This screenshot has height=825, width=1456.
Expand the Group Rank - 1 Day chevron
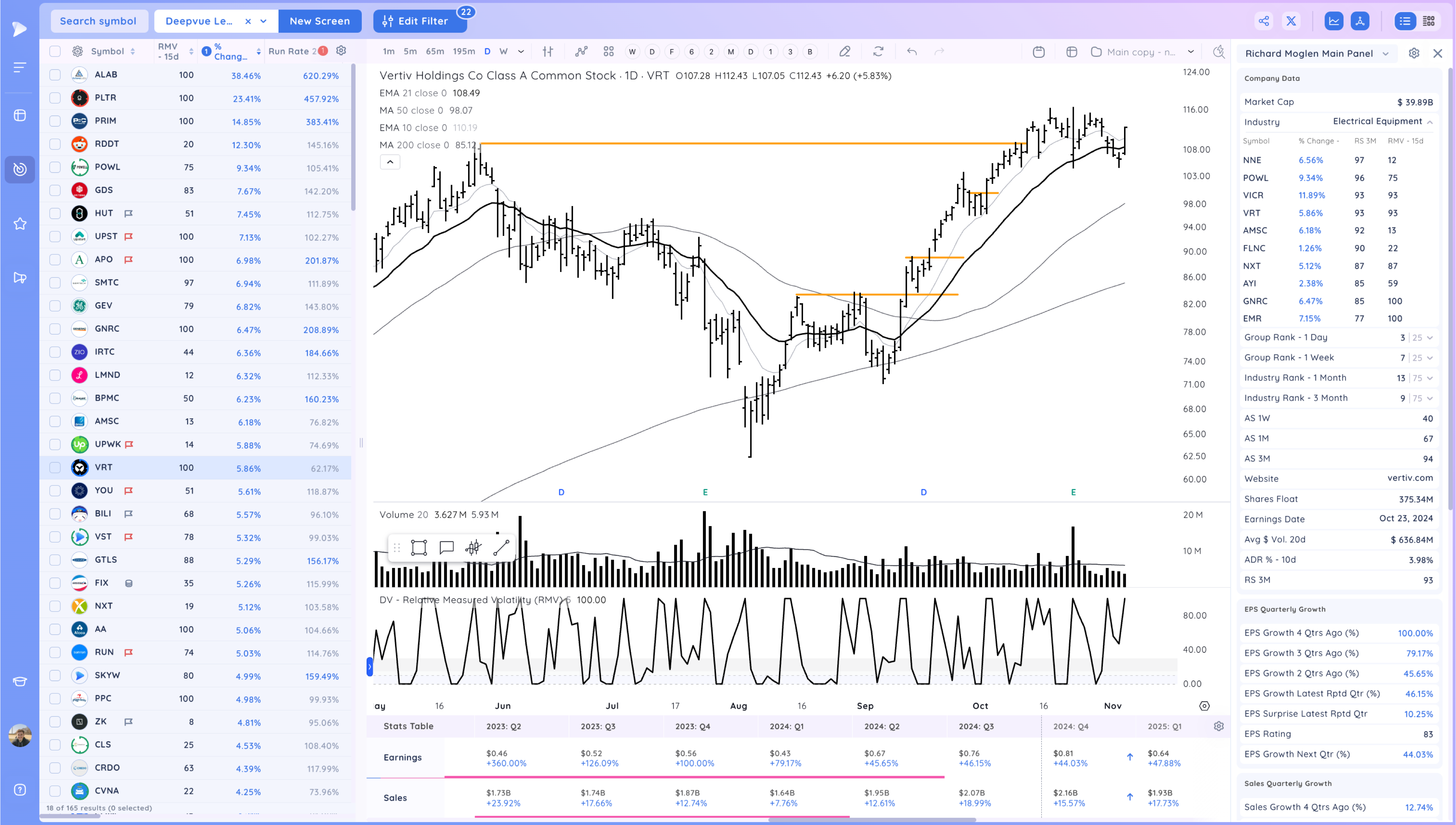[1430, 338]
